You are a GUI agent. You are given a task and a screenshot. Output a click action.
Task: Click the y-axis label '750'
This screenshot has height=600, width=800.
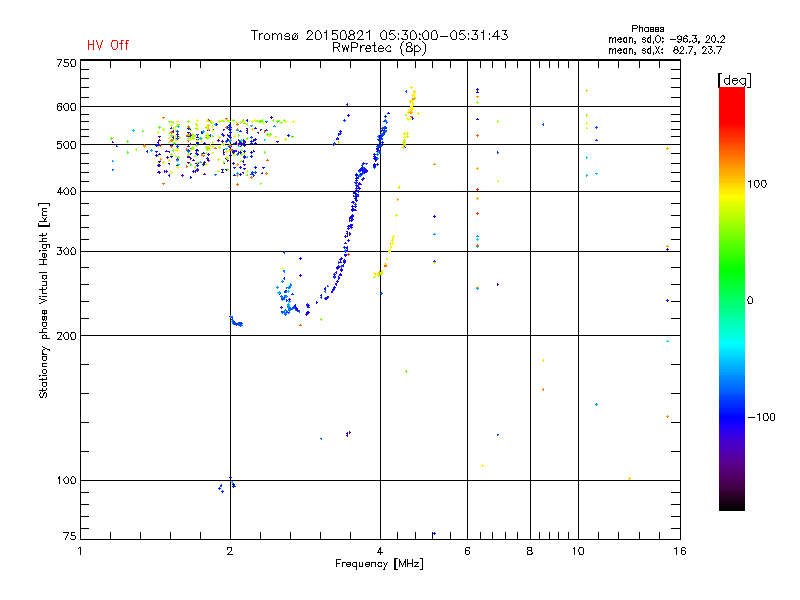(66, 63)
